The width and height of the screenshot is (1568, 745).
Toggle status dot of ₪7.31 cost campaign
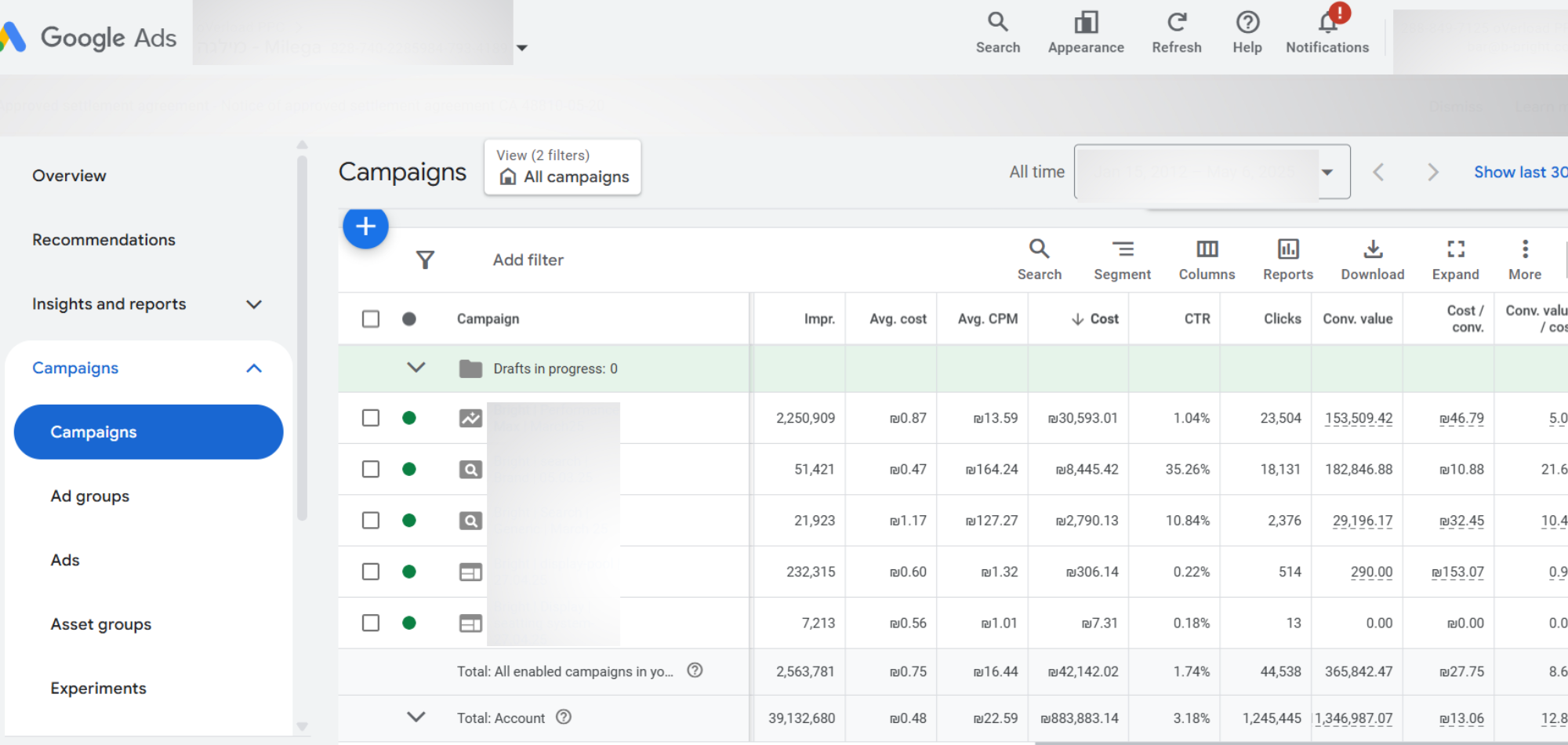(x=409, y=623)
